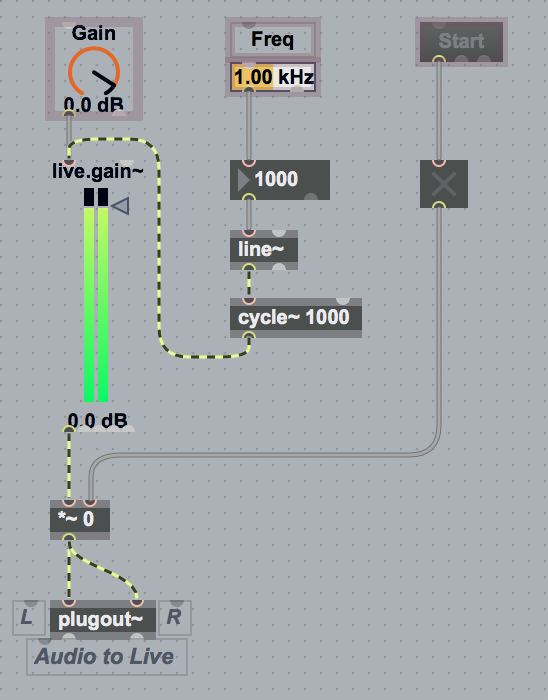Click the live.gain~ label
This screenshot has width=548, height=700.
[x=98, y=171]
